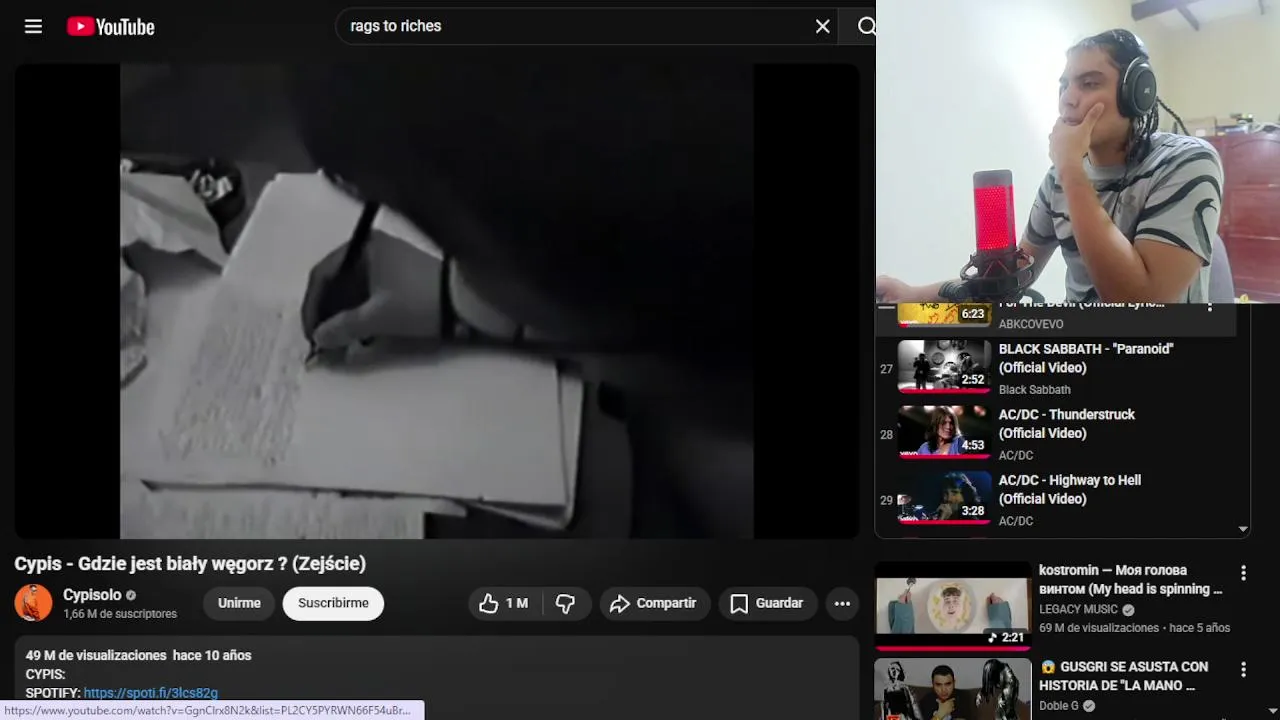Open the GUSGRI SE ASUSTA video thumbnail
1280x720 pixels.
[x=953, y=689]
